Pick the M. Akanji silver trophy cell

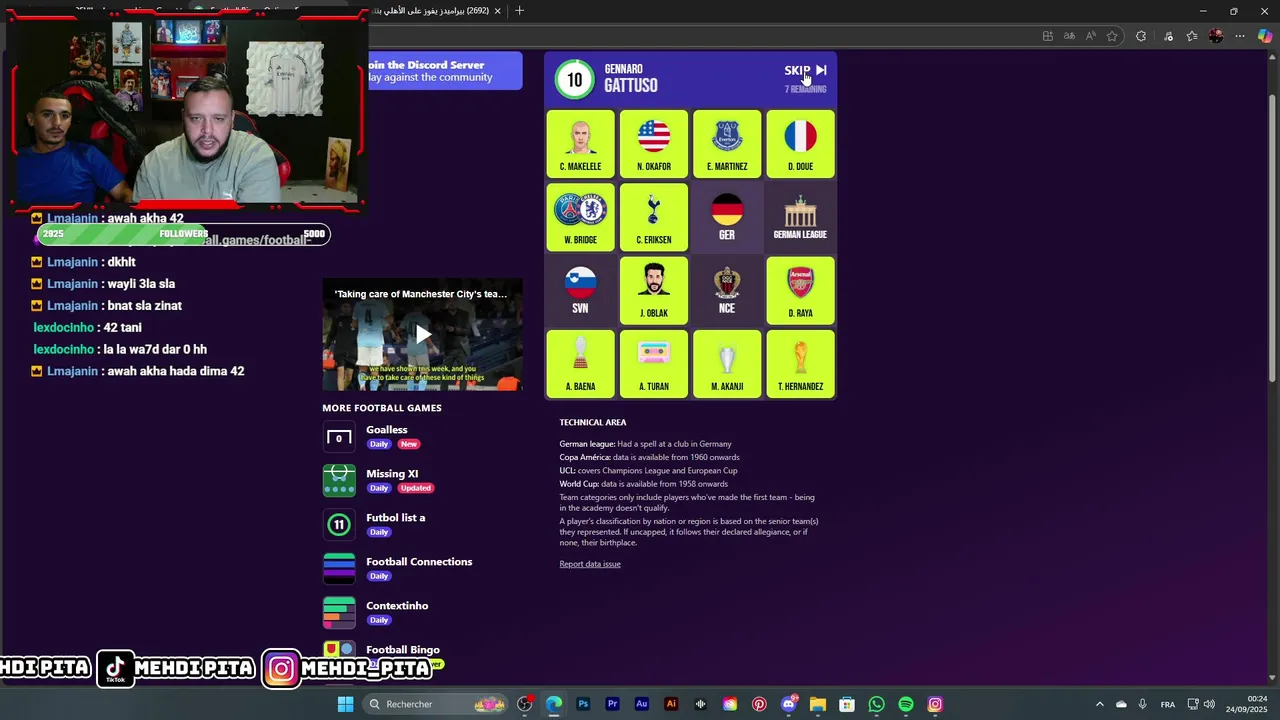pos(727,364)
